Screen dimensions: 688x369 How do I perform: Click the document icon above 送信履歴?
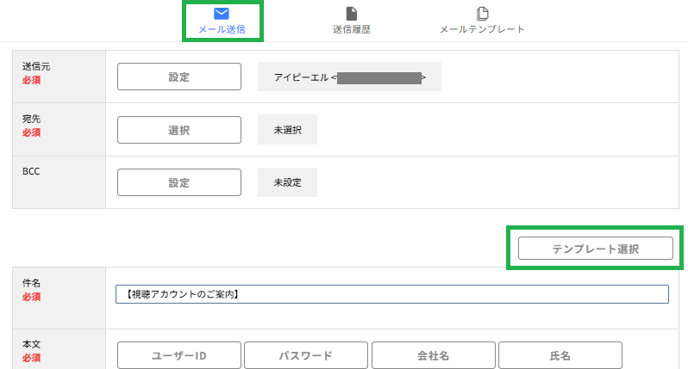click(x=351, y=14)
